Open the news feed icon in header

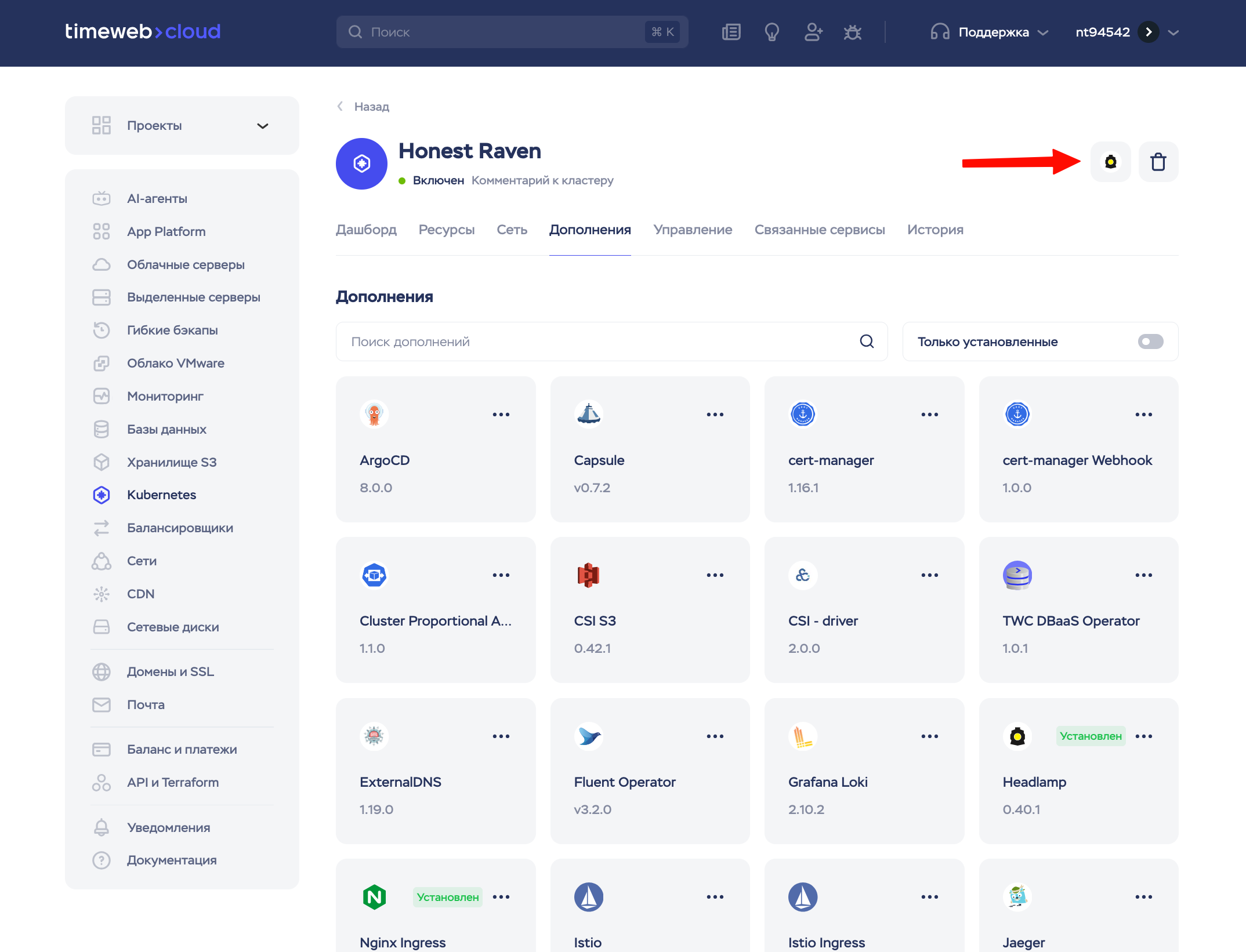click(731, 32)
